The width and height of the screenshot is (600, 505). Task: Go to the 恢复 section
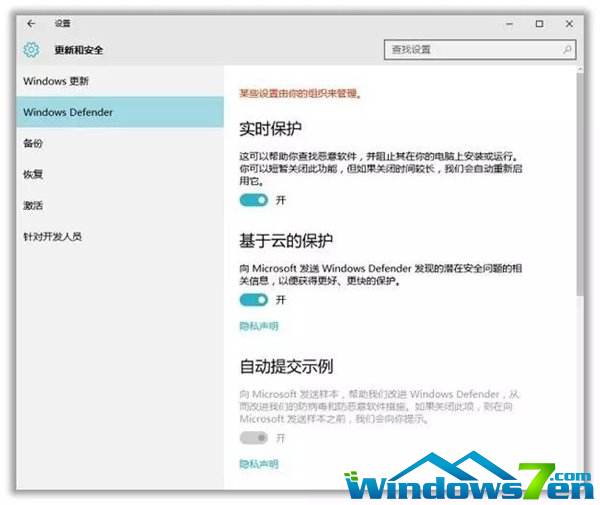(x=120, y=174)
